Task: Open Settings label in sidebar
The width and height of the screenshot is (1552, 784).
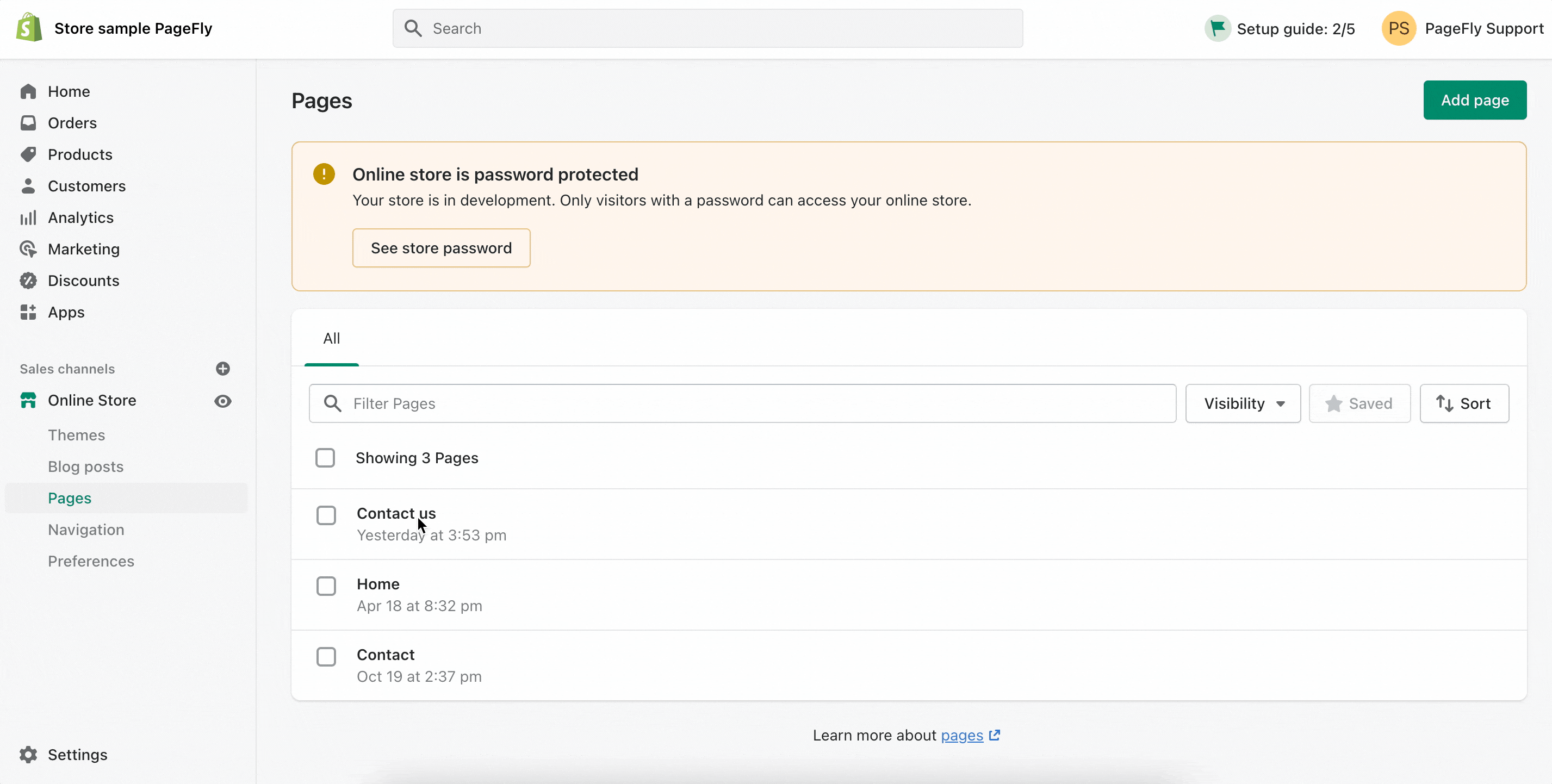Action: (78, 755)
